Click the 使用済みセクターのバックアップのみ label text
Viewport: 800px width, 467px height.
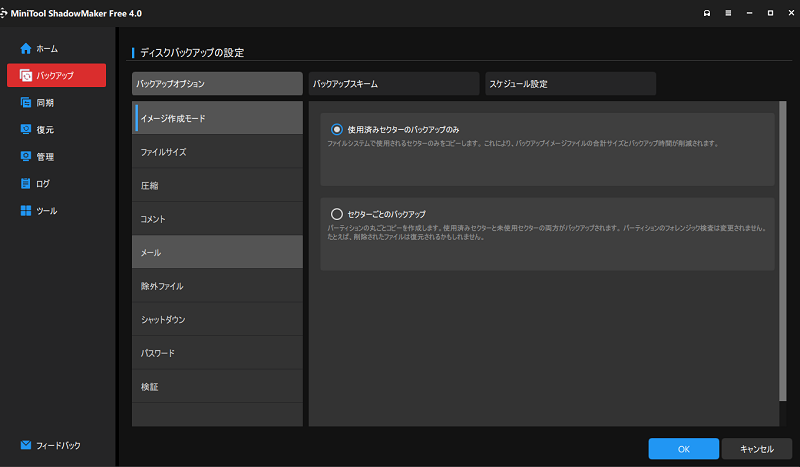[403, 130]
